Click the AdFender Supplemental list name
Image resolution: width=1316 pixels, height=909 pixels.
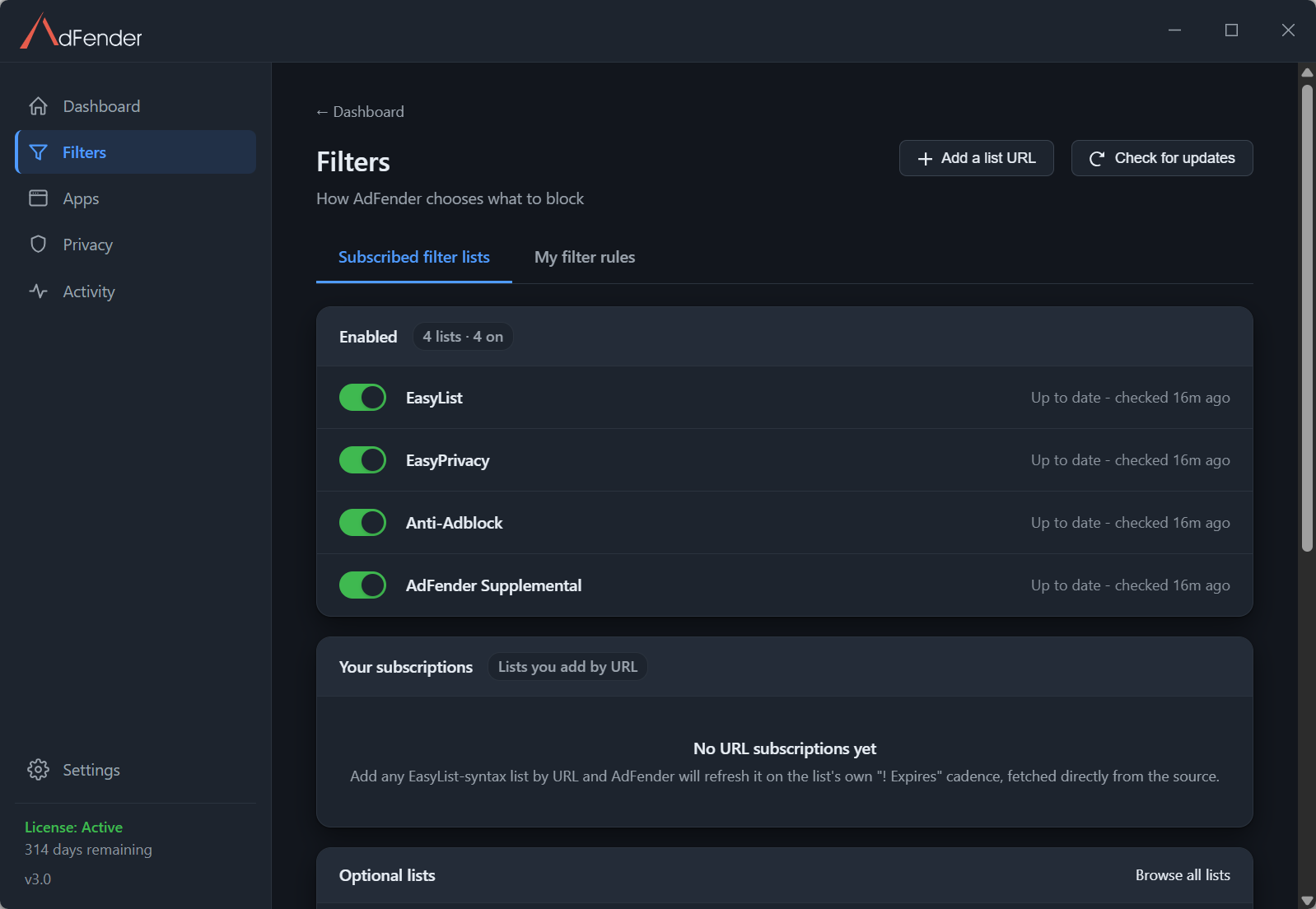493,585
